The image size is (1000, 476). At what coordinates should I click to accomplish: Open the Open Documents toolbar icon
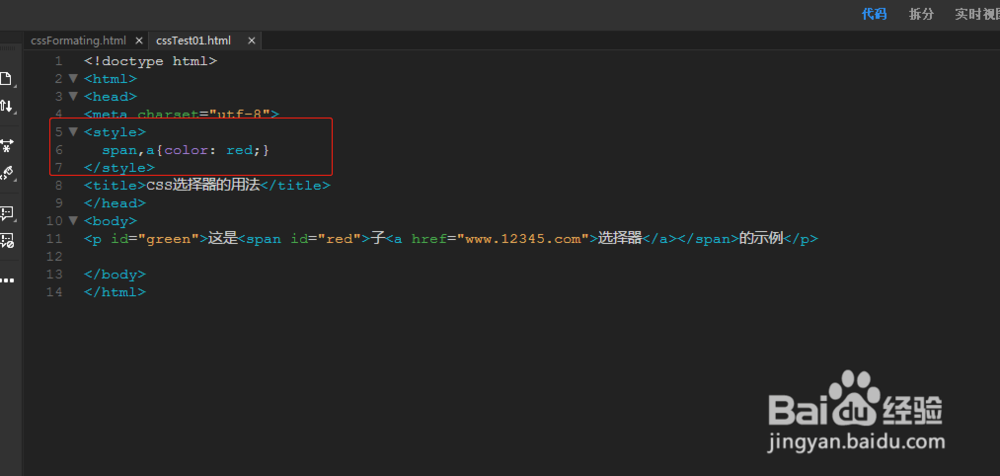(x=5, y=78)
